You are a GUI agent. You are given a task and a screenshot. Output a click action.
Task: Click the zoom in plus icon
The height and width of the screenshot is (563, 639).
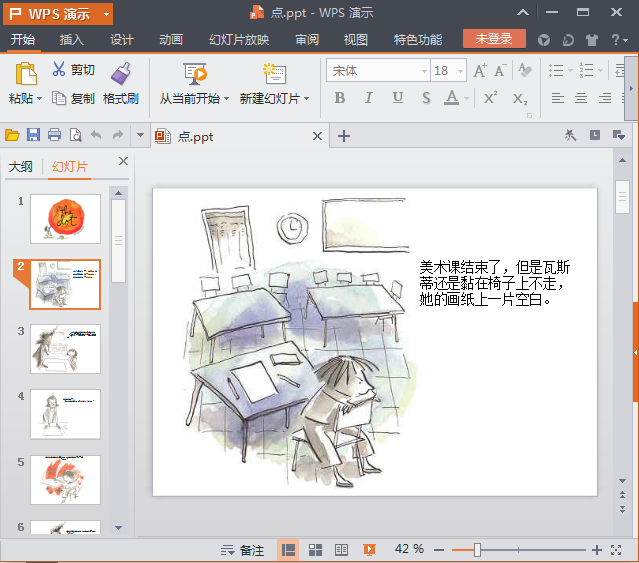tap(597, 550)
